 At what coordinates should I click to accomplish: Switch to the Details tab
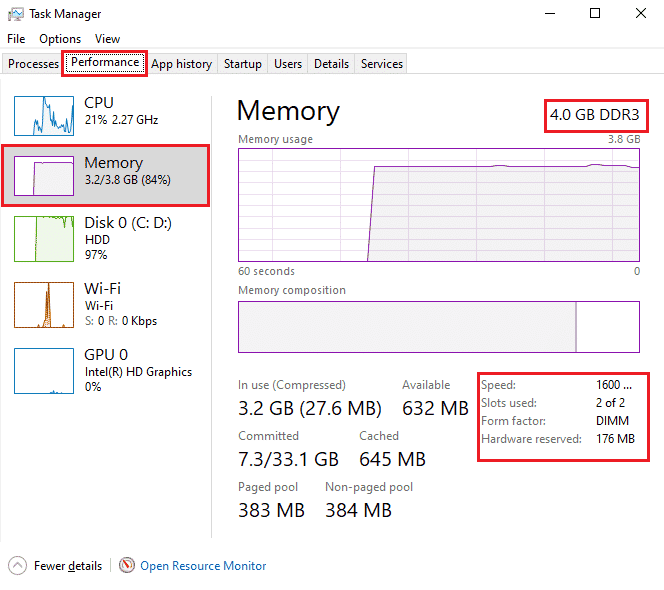(331, 64)
